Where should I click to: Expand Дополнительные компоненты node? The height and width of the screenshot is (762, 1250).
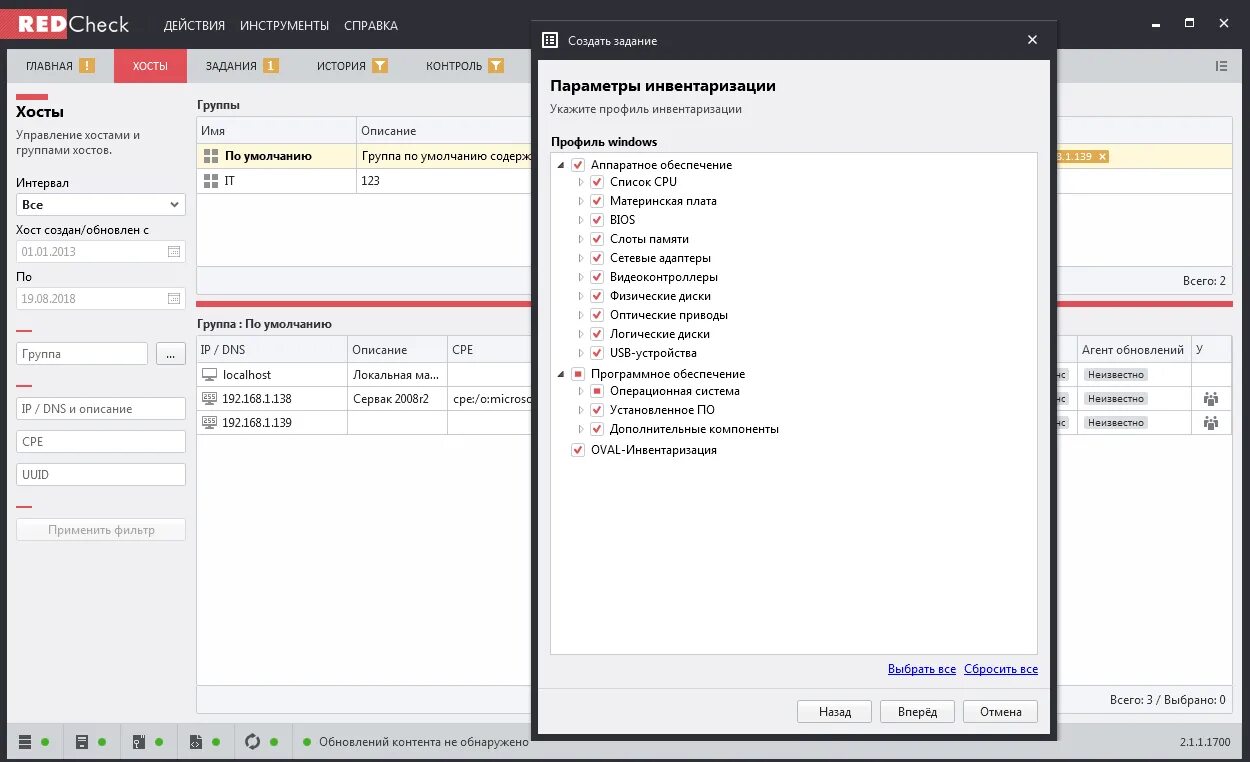(x=581, y=429)
